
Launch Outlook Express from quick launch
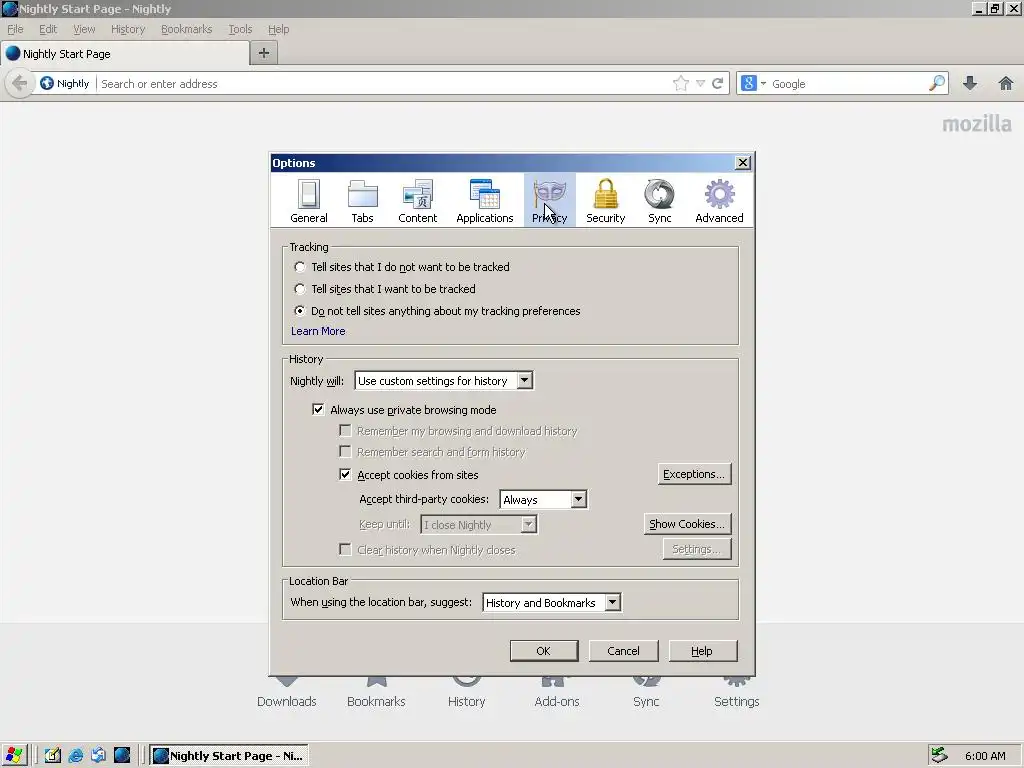point(99,756)
